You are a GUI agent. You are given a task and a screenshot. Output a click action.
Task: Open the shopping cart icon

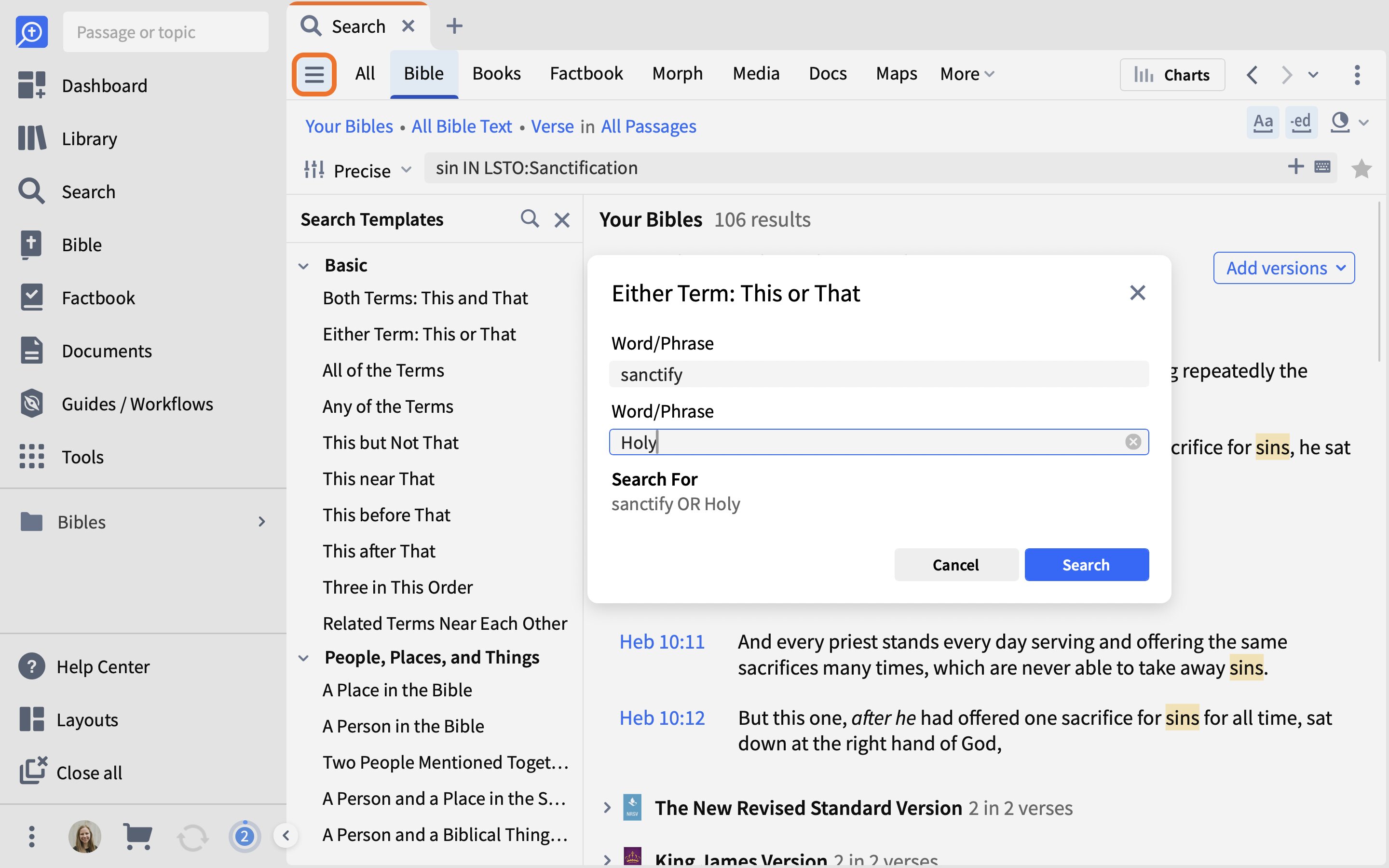point(138,837)
